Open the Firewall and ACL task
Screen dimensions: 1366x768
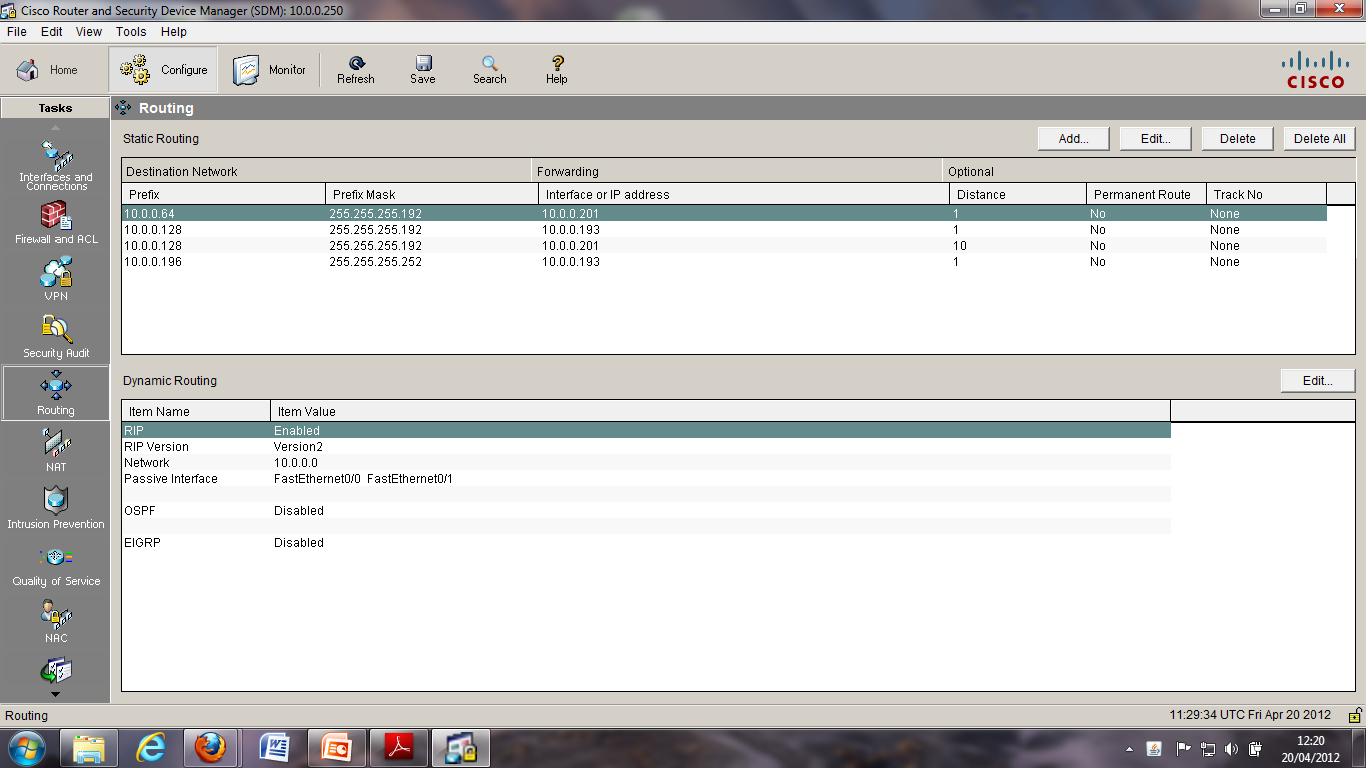coord(56,222)
